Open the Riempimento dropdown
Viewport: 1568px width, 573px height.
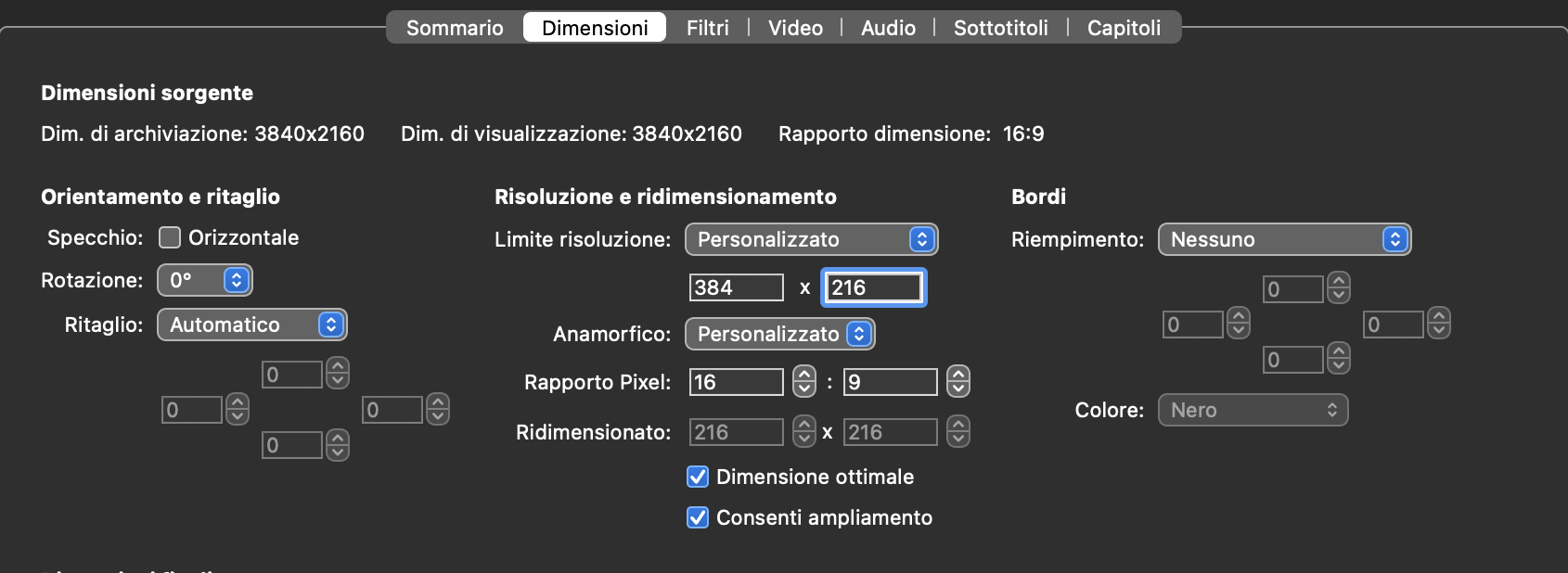click(1285, 239)
